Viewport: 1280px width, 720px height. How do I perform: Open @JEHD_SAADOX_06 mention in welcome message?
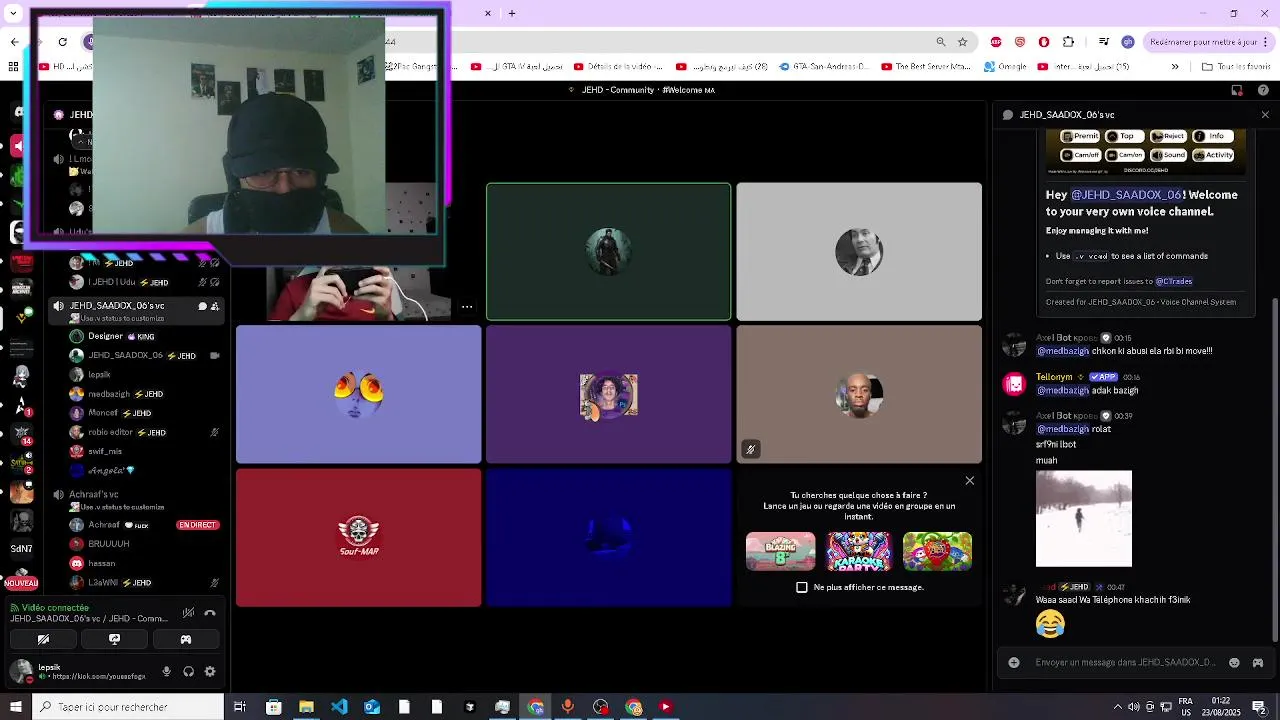1126,195
